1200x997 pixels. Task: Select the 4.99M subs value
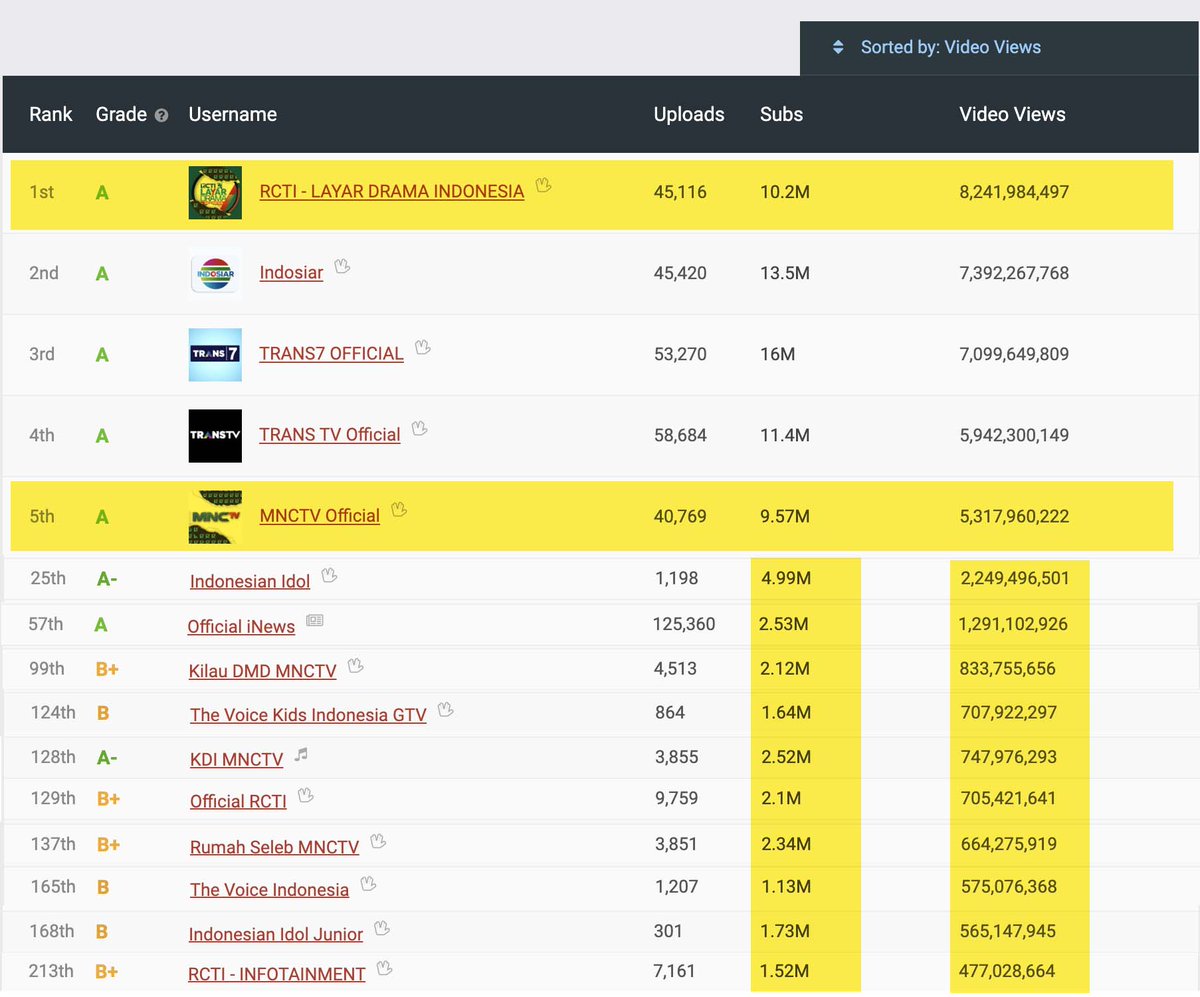[784, 578]
